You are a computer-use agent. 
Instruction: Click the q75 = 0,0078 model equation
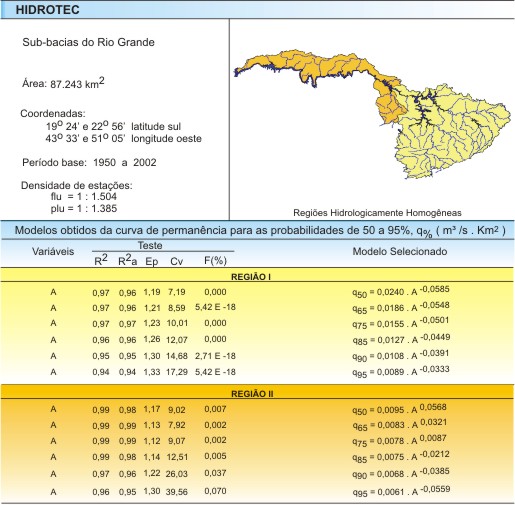(x=399, y=440)
